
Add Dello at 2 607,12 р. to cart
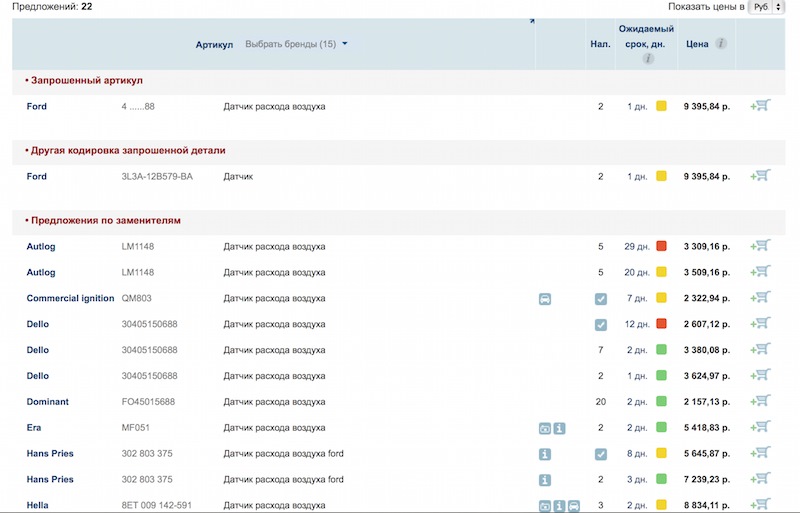[760, 324]
